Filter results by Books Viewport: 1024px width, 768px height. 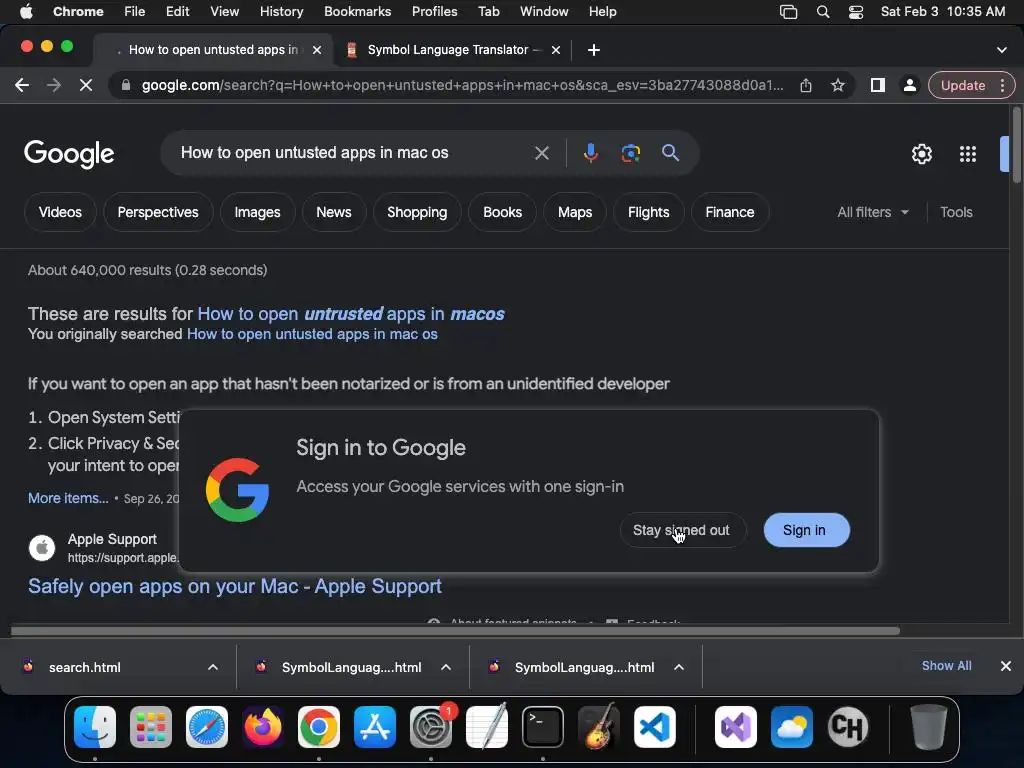(502, 212)
